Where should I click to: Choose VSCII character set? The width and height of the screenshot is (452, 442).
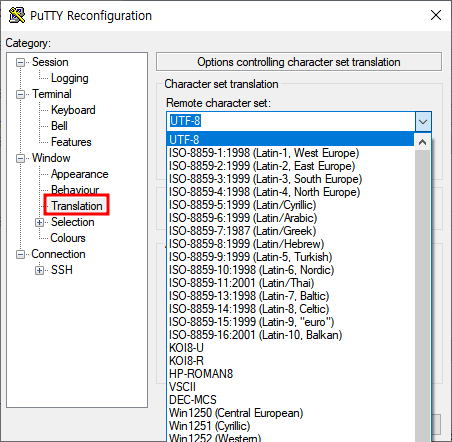coord(290,387)
